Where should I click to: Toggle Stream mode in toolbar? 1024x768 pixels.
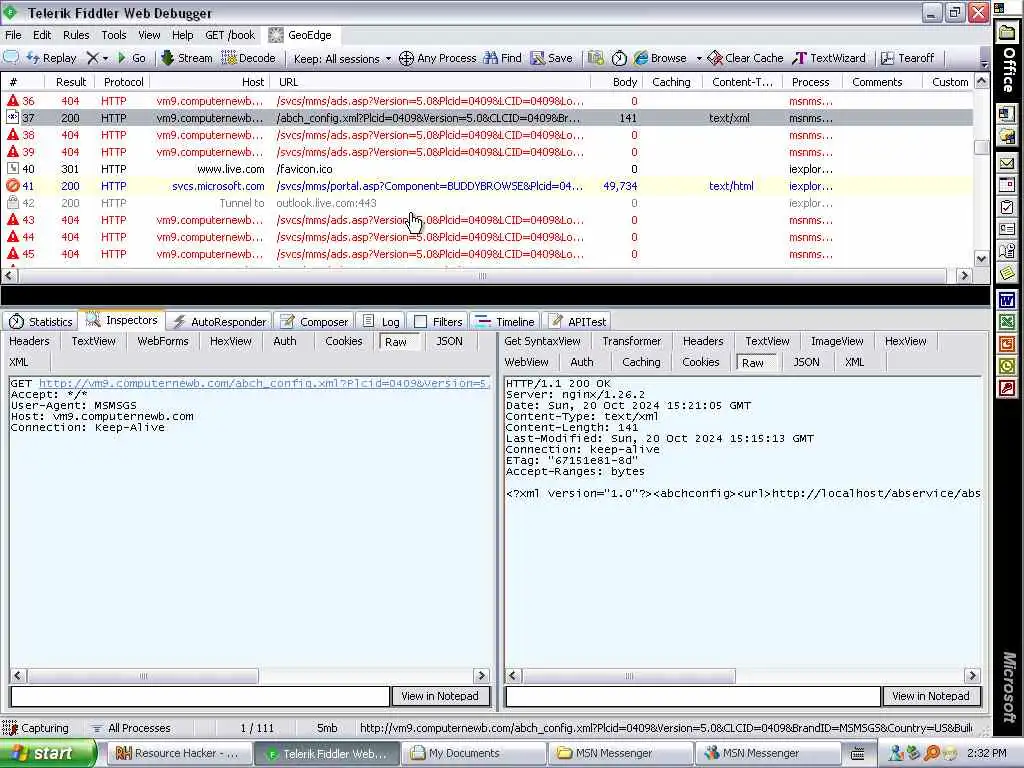[186, 58]
